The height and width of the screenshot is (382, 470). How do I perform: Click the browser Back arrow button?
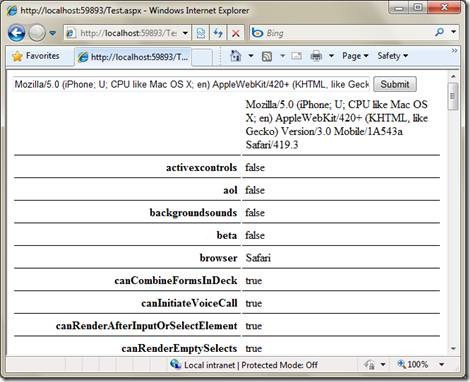coord(16,33)
